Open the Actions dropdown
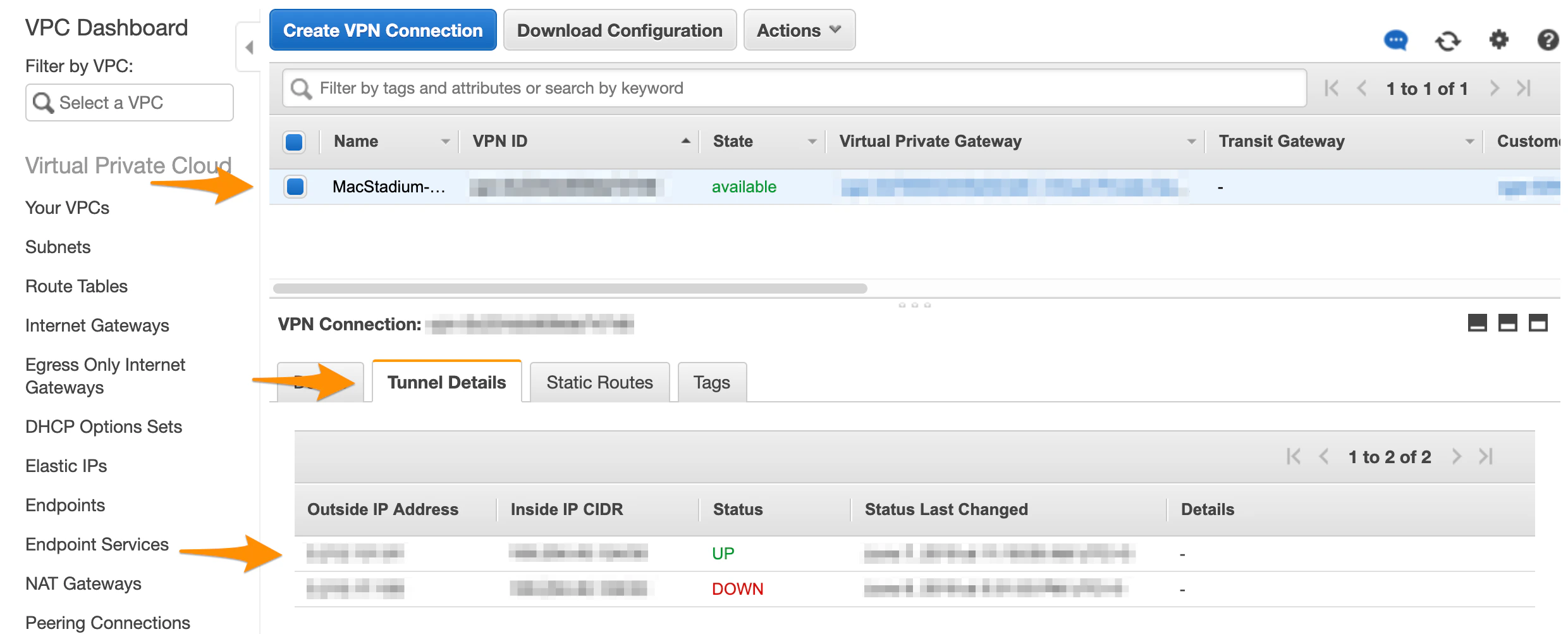 [799, 30]
